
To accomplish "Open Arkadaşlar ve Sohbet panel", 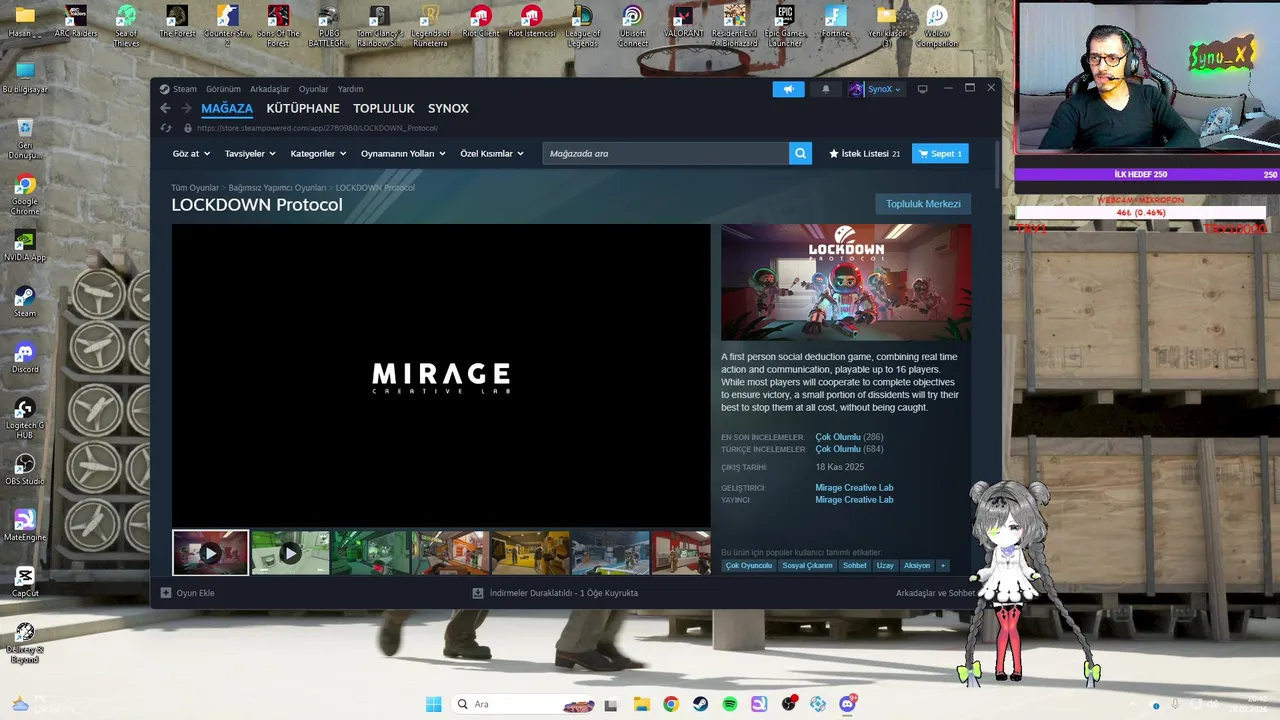I will pos(935,593).
